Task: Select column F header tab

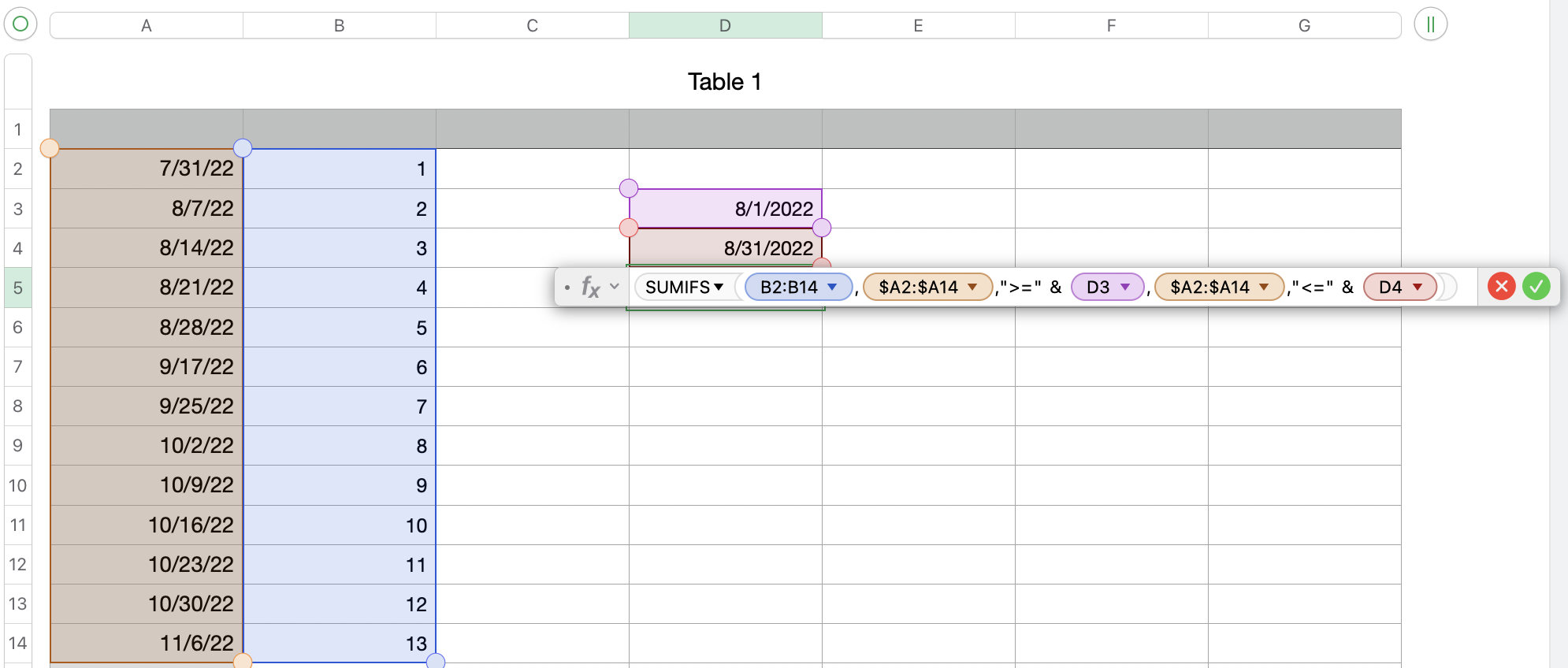Action: click(1111, 25)
